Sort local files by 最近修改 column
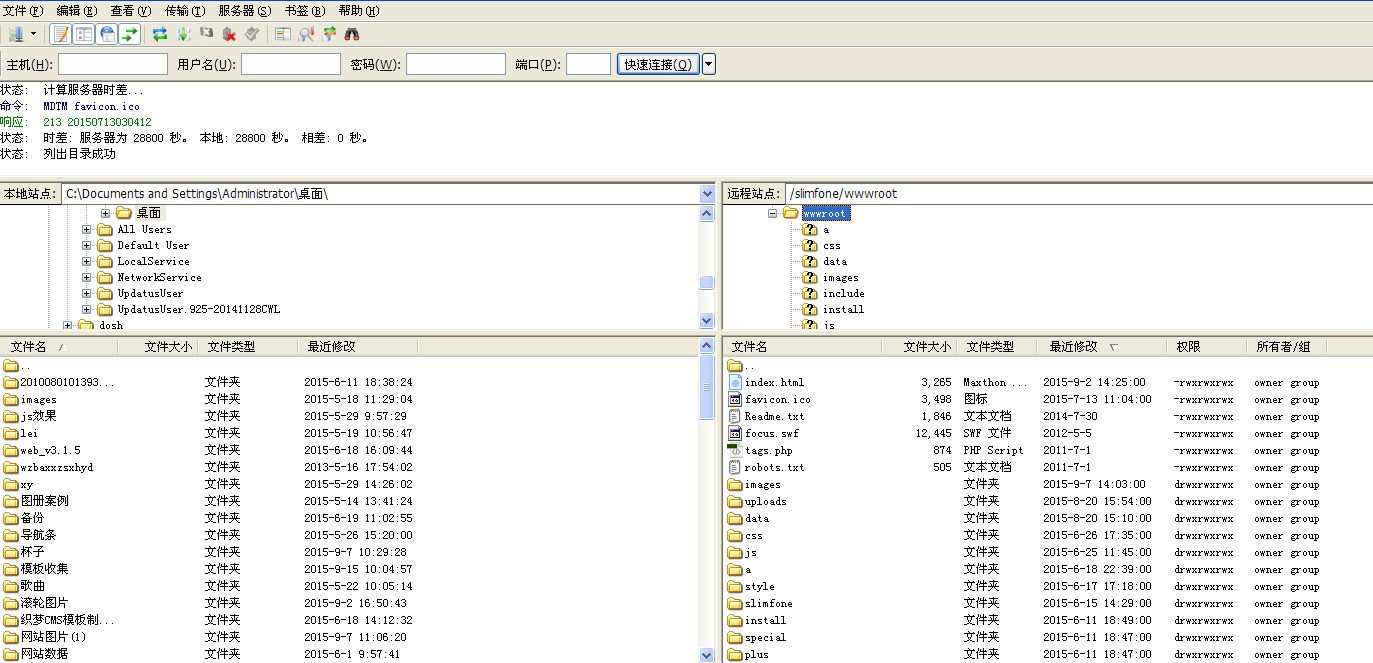This screenshot has height=663, width=1373. (357, 347)
